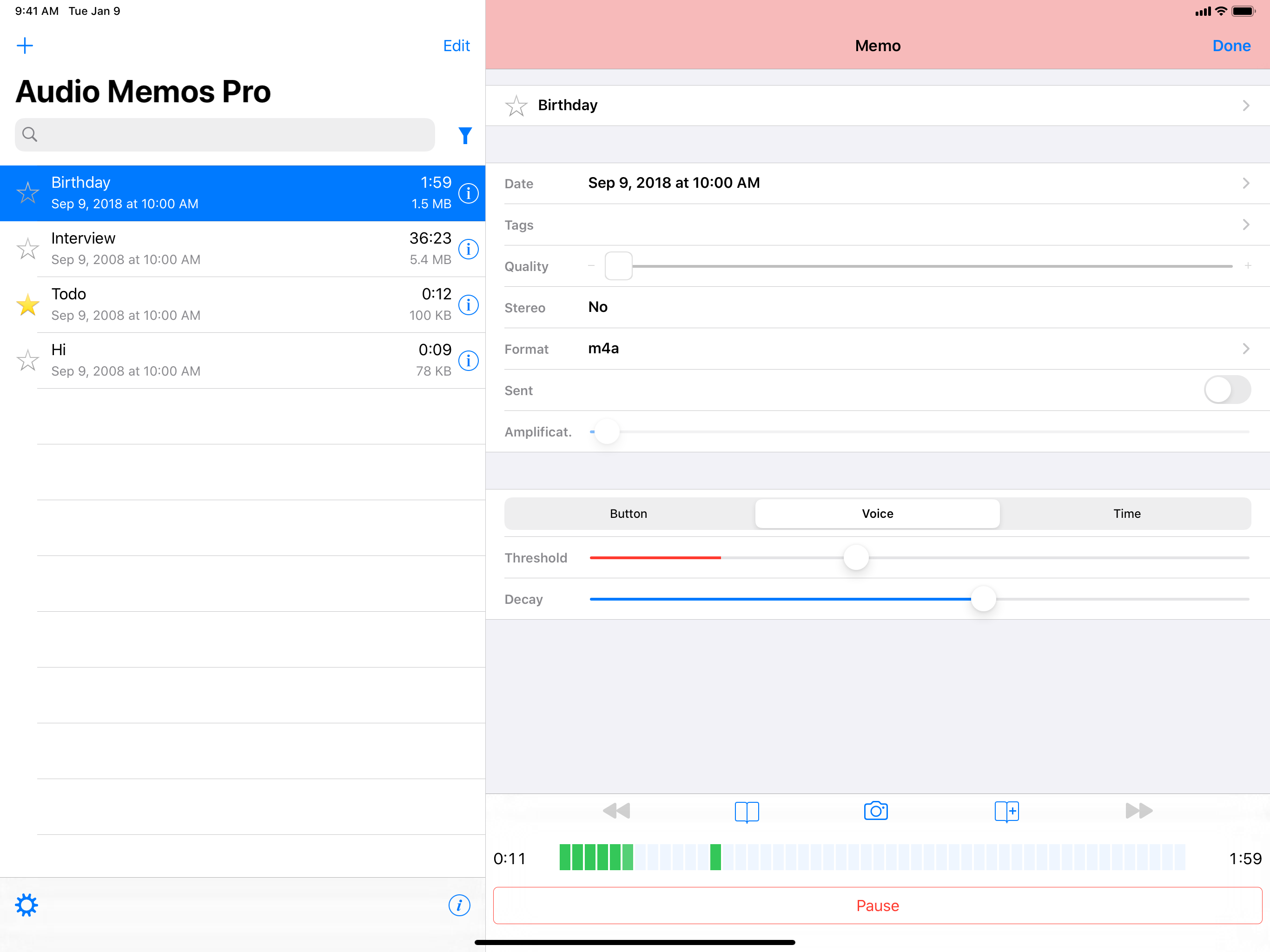Open info for the Todo memo
Image resolution: width=1270 pixels, height=952 pixels.
tap(469, 305)
